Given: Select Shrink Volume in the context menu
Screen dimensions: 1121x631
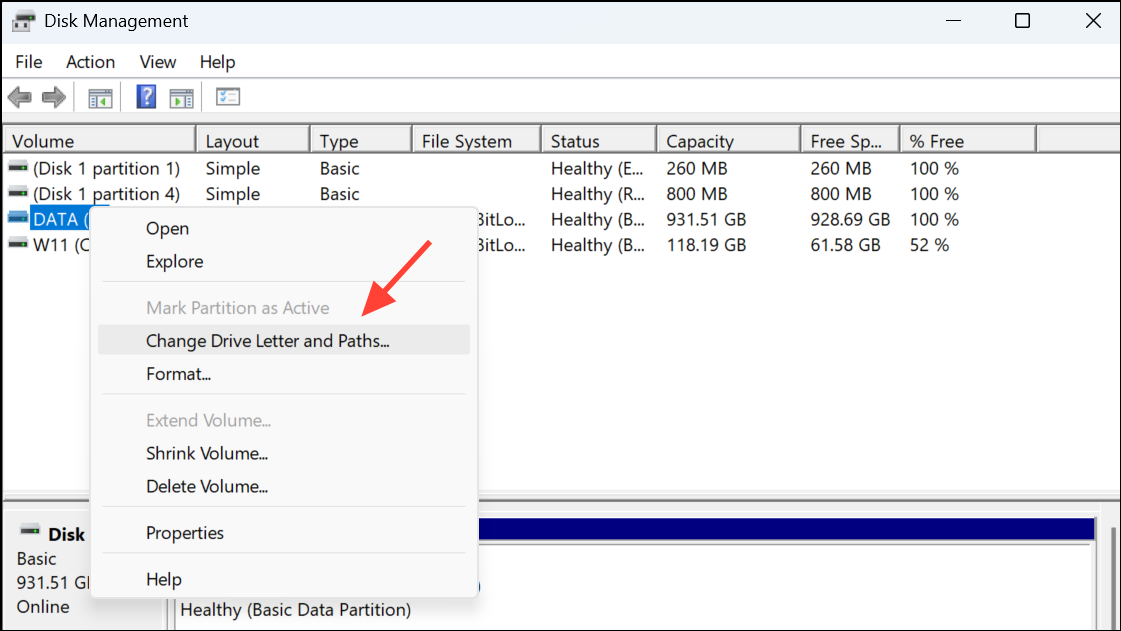Looking at the screenshot, I should [x=207, y=453].
